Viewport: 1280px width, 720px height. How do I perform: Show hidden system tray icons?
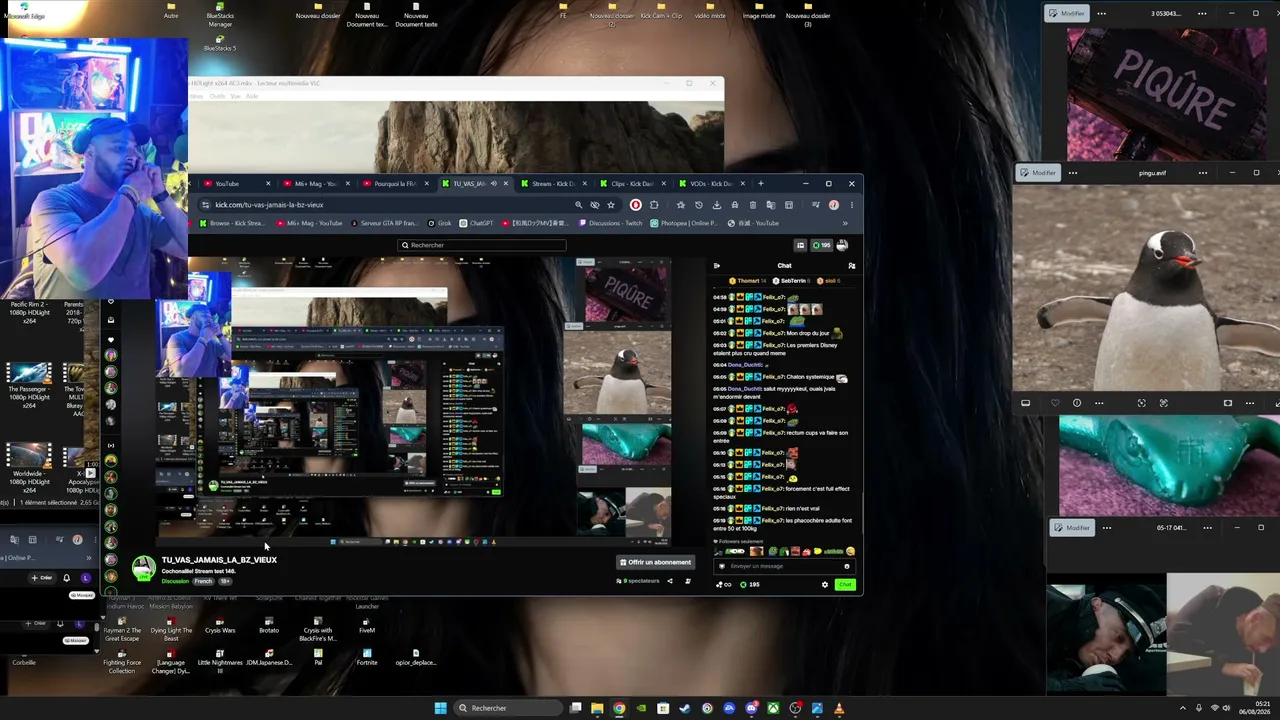pos(1182,708)
